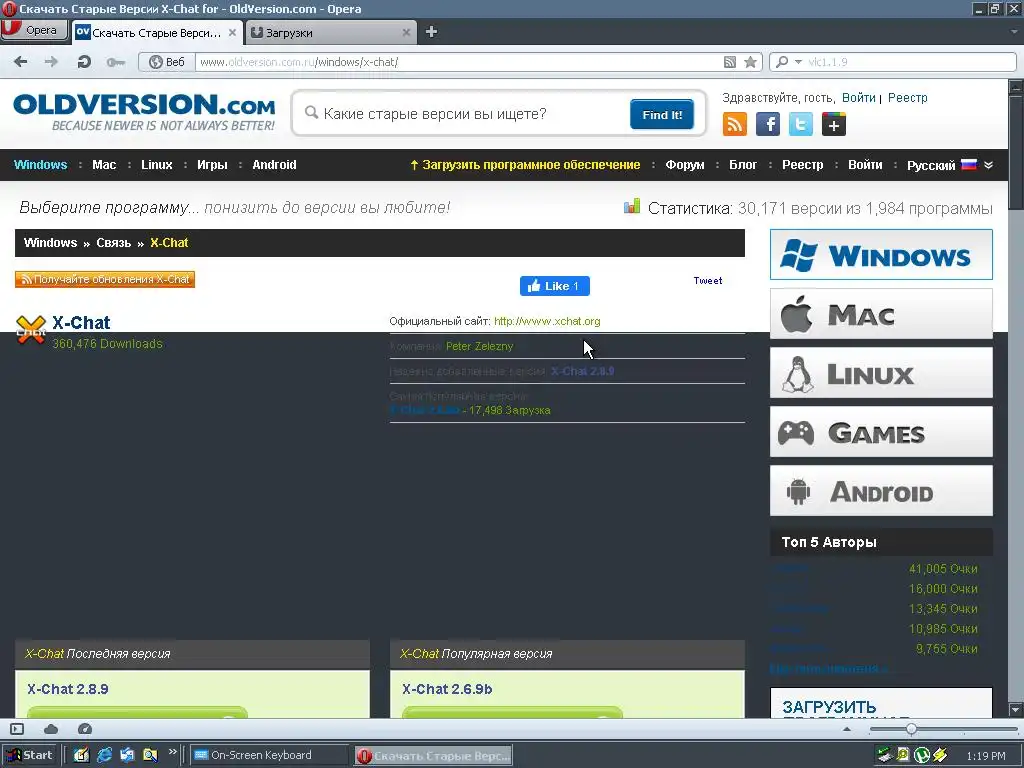
Task: Bookmark page with the star icon
Action: pyautogui.click(x=750, y=62)
